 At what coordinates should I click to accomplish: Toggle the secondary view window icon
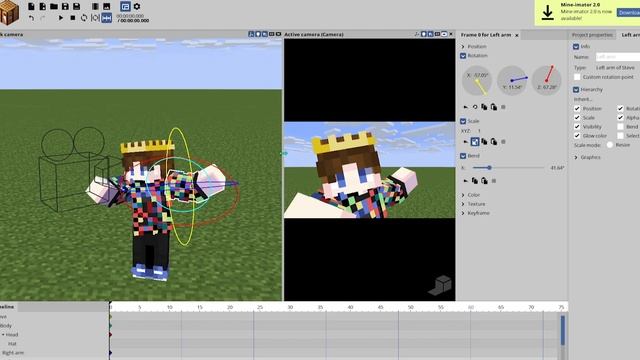click(125, 7)
